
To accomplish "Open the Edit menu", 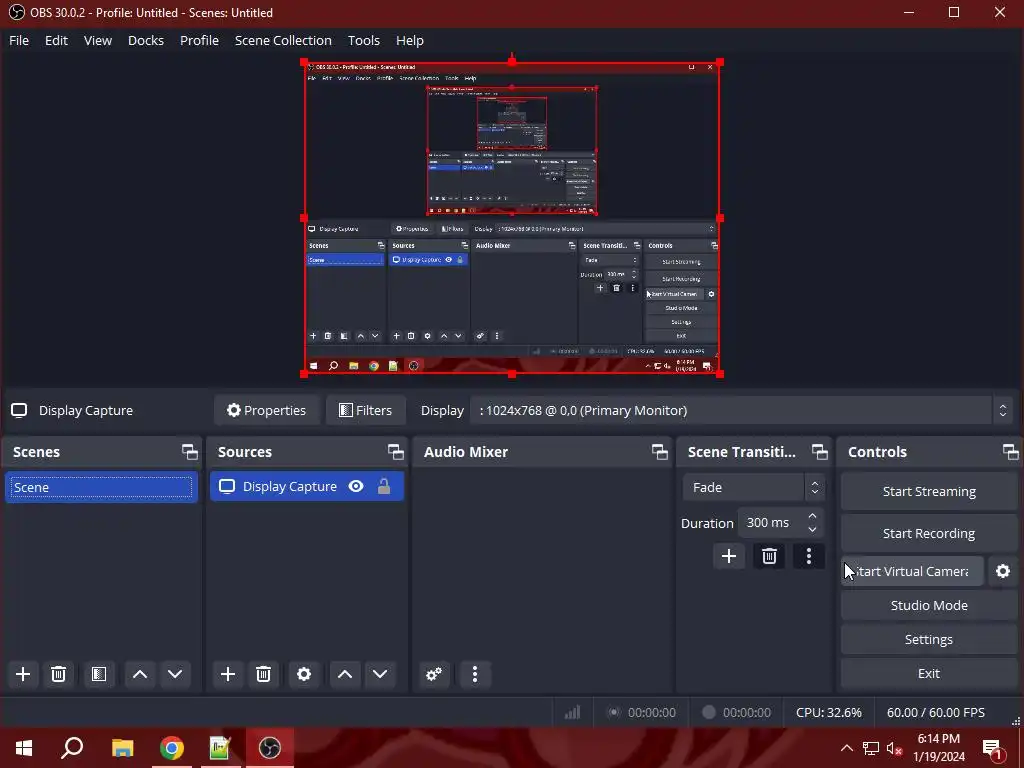I will pyautogui.click(x=56, y=40).
